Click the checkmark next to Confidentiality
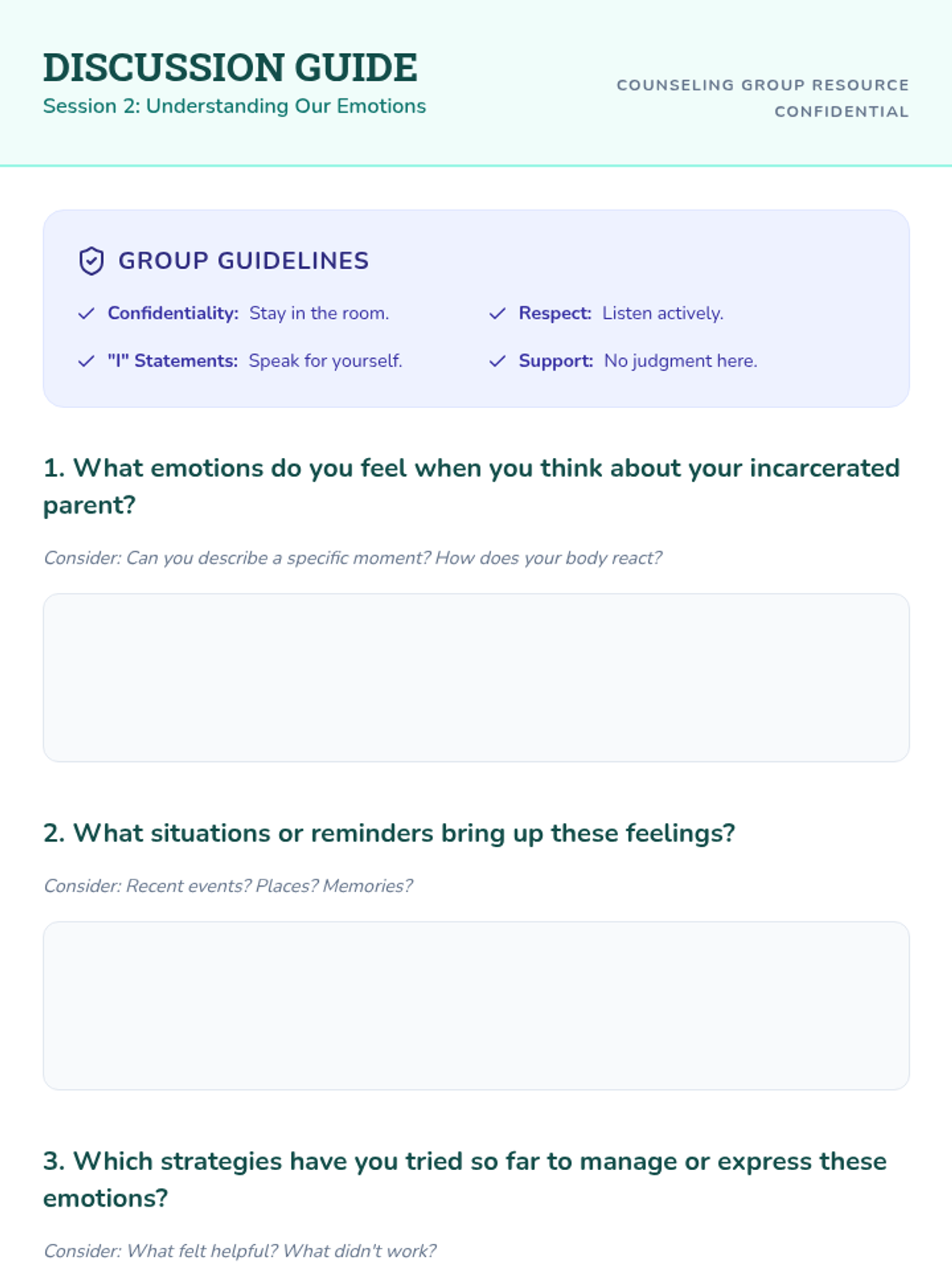This screenshot has width=952, height=1270. [86, 314]
